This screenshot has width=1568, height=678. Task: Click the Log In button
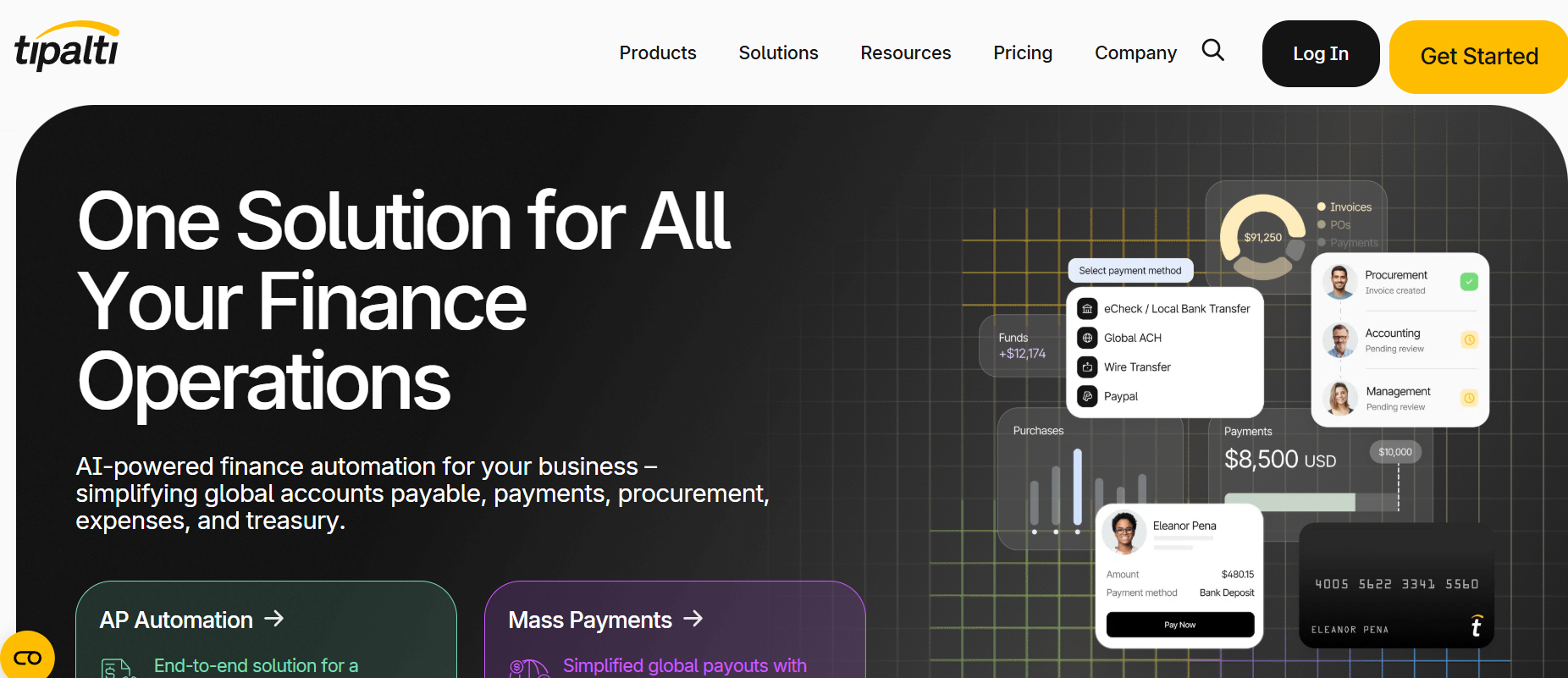(x=1321, y=53)
